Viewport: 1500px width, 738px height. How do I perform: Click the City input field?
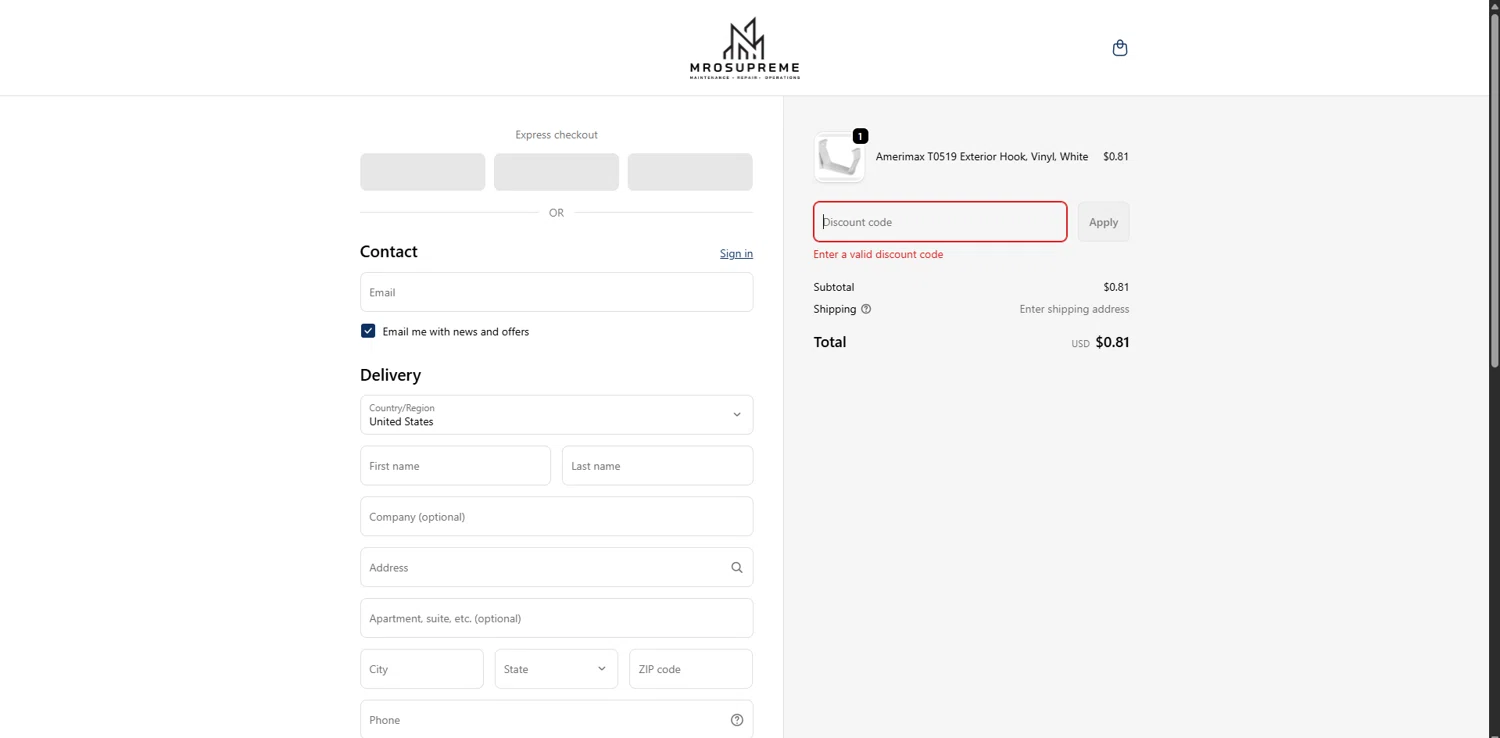(x=422, y=669)
